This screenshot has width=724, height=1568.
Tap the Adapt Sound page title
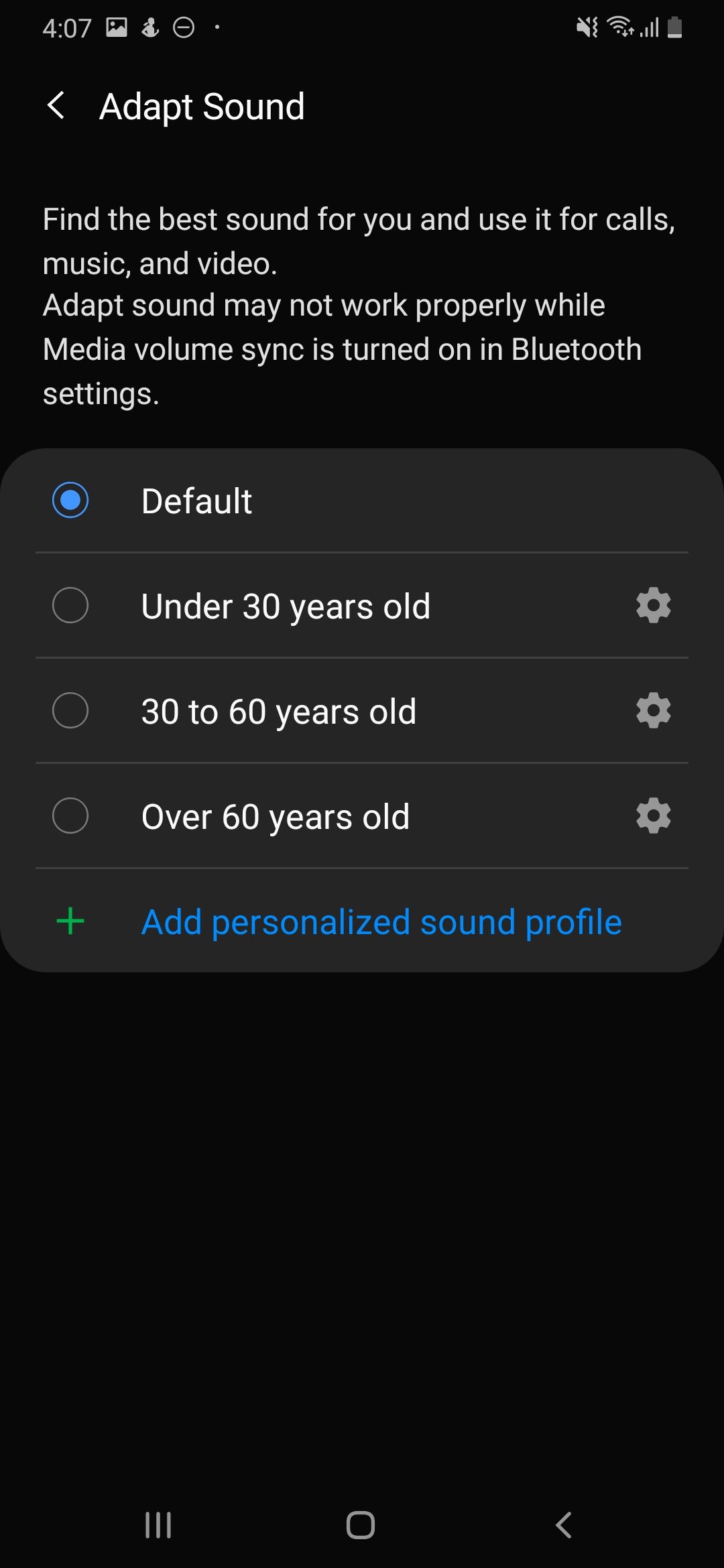point(202,107)
